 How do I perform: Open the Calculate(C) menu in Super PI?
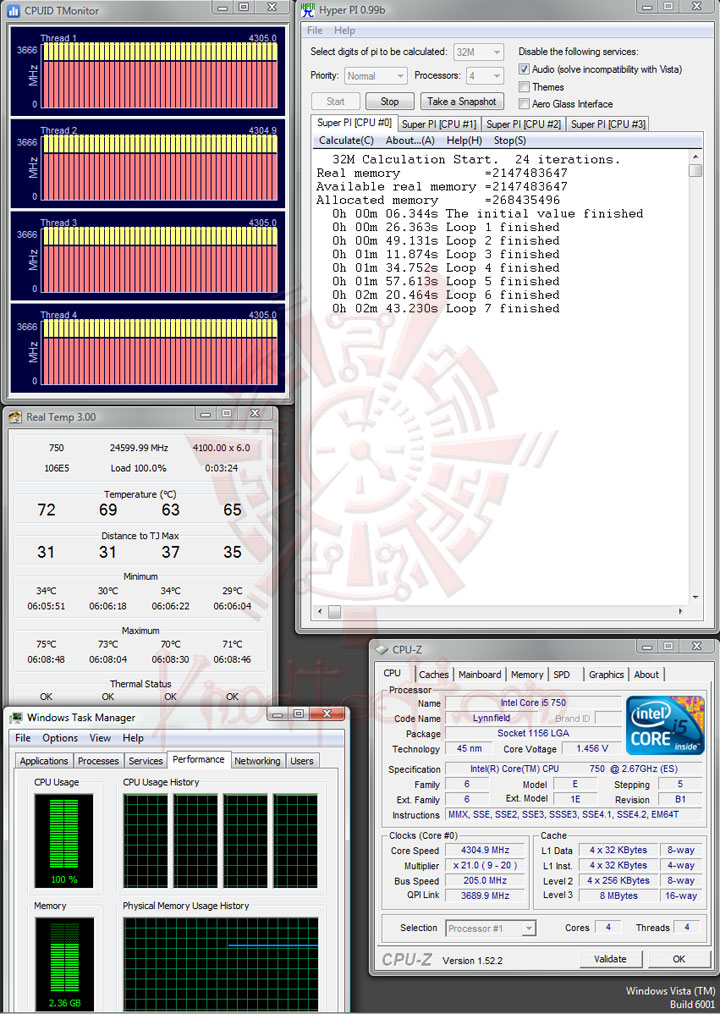pos(346,140)
